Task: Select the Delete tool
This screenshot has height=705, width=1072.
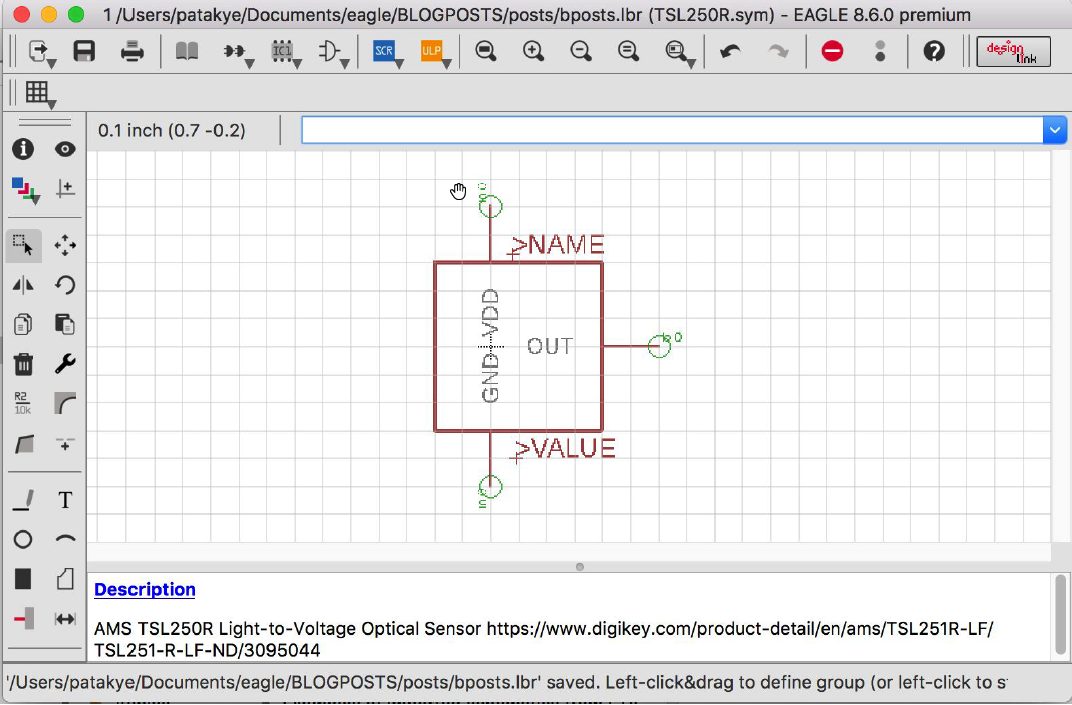Action: coord(21,364)
